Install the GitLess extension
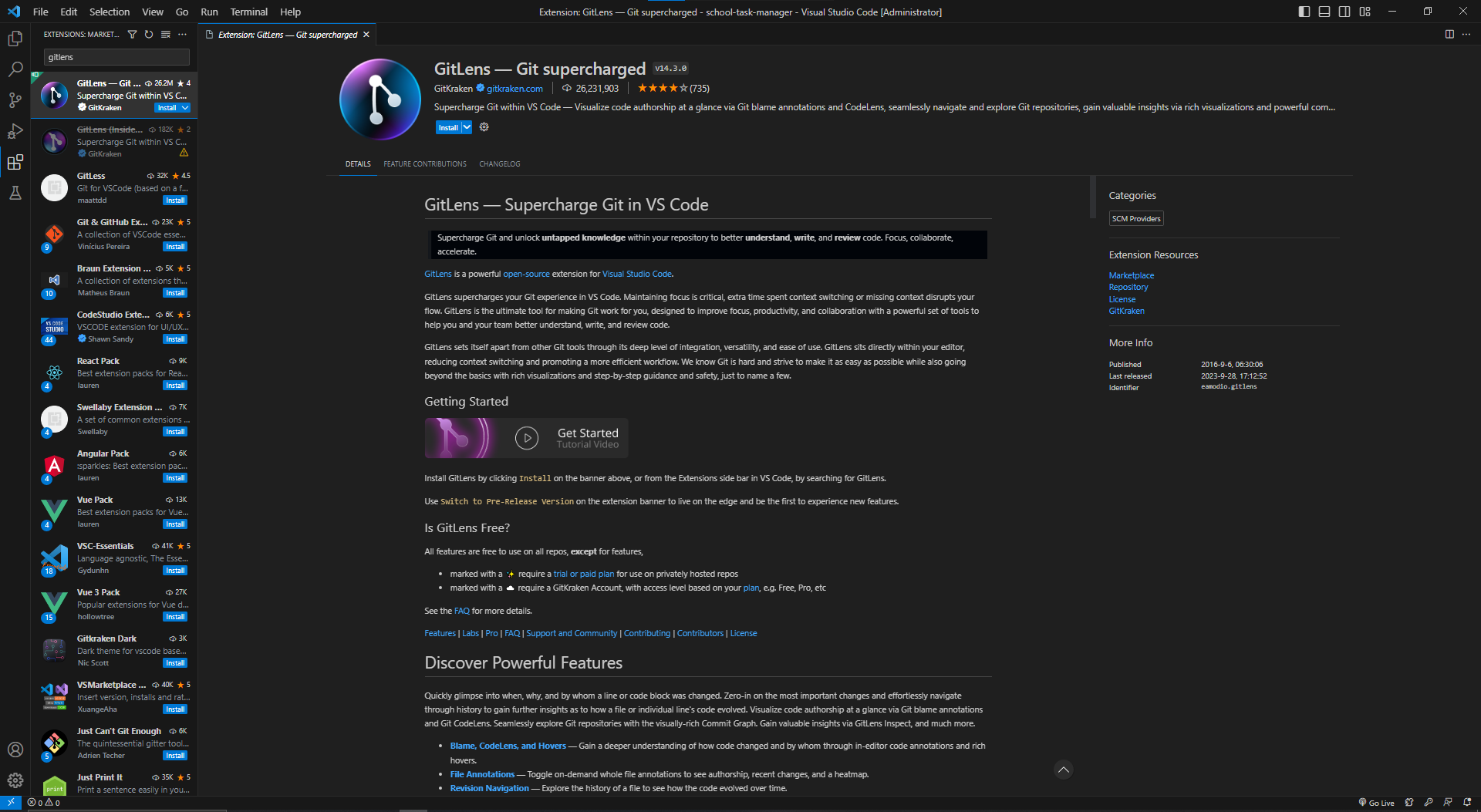 coord(175,200)
